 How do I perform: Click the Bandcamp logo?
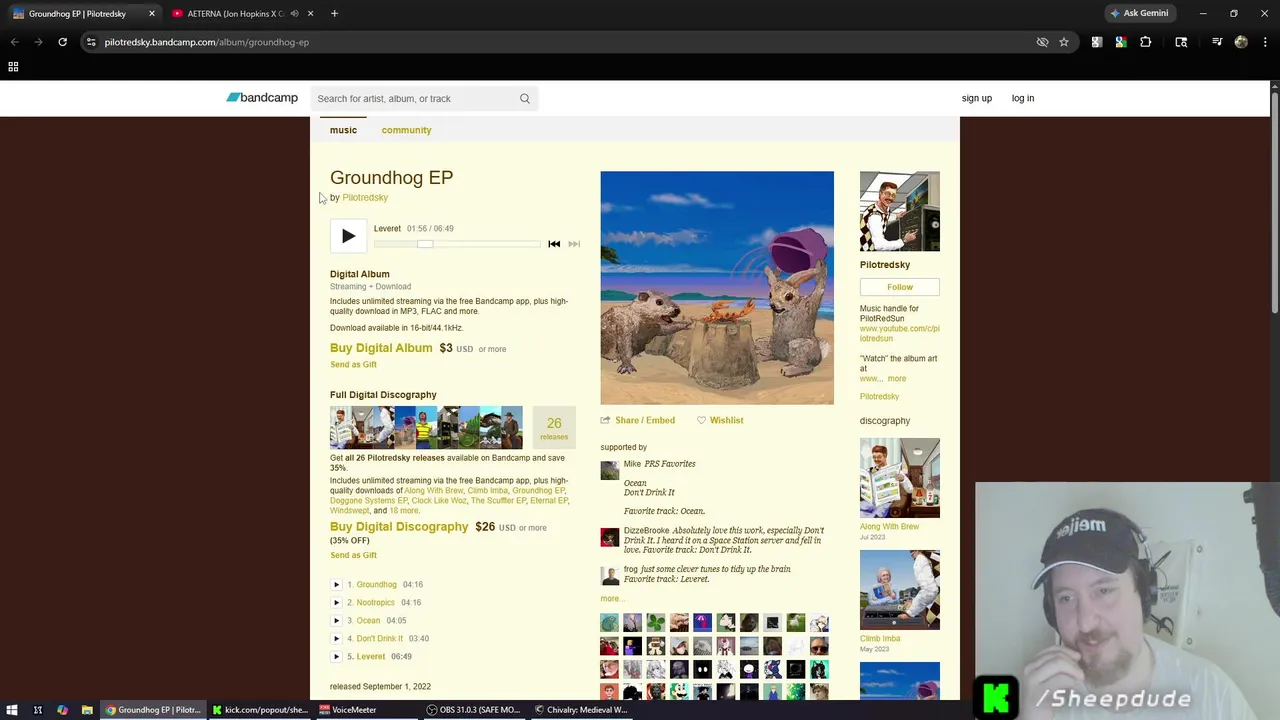(x=262, y=98)
